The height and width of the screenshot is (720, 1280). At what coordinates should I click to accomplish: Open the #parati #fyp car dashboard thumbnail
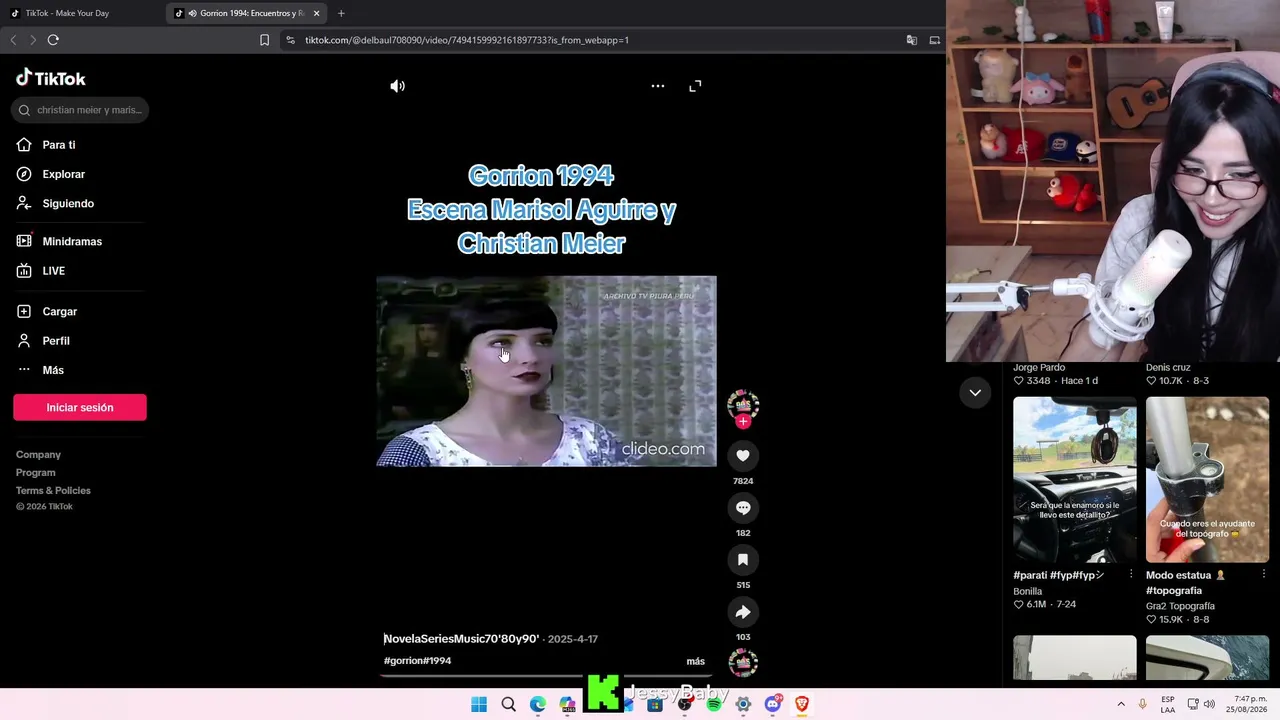click(1075, 480)
